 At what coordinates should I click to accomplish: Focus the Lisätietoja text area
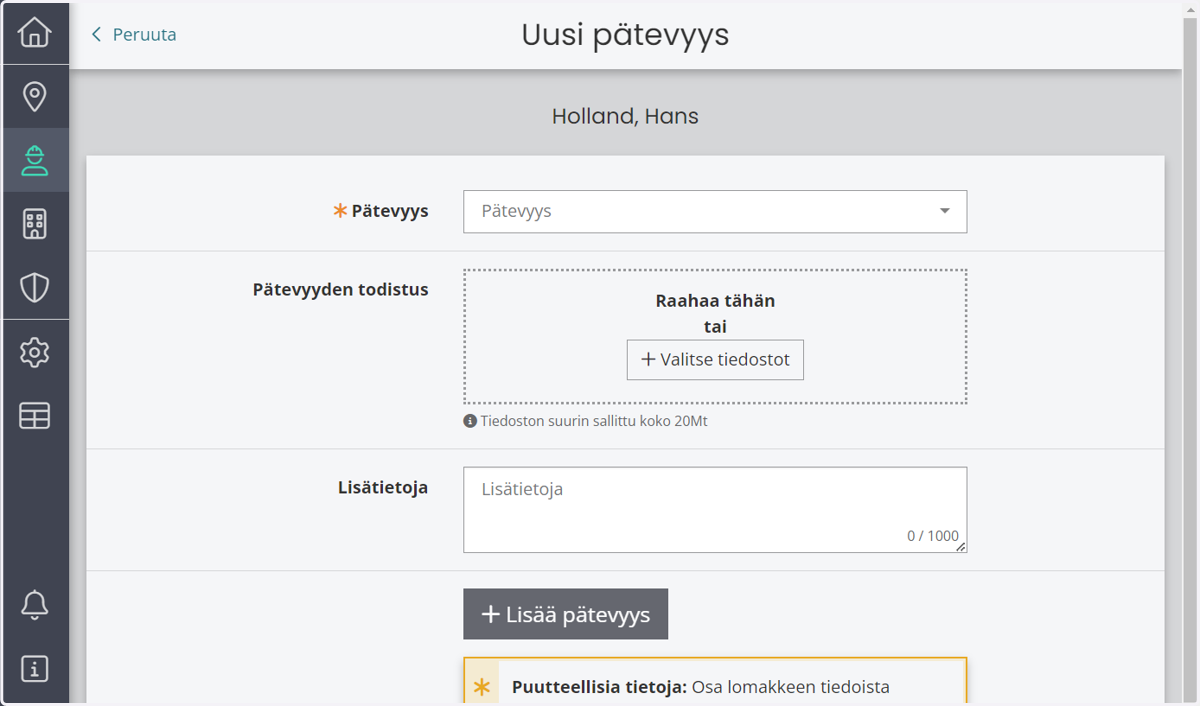[715, 510]
